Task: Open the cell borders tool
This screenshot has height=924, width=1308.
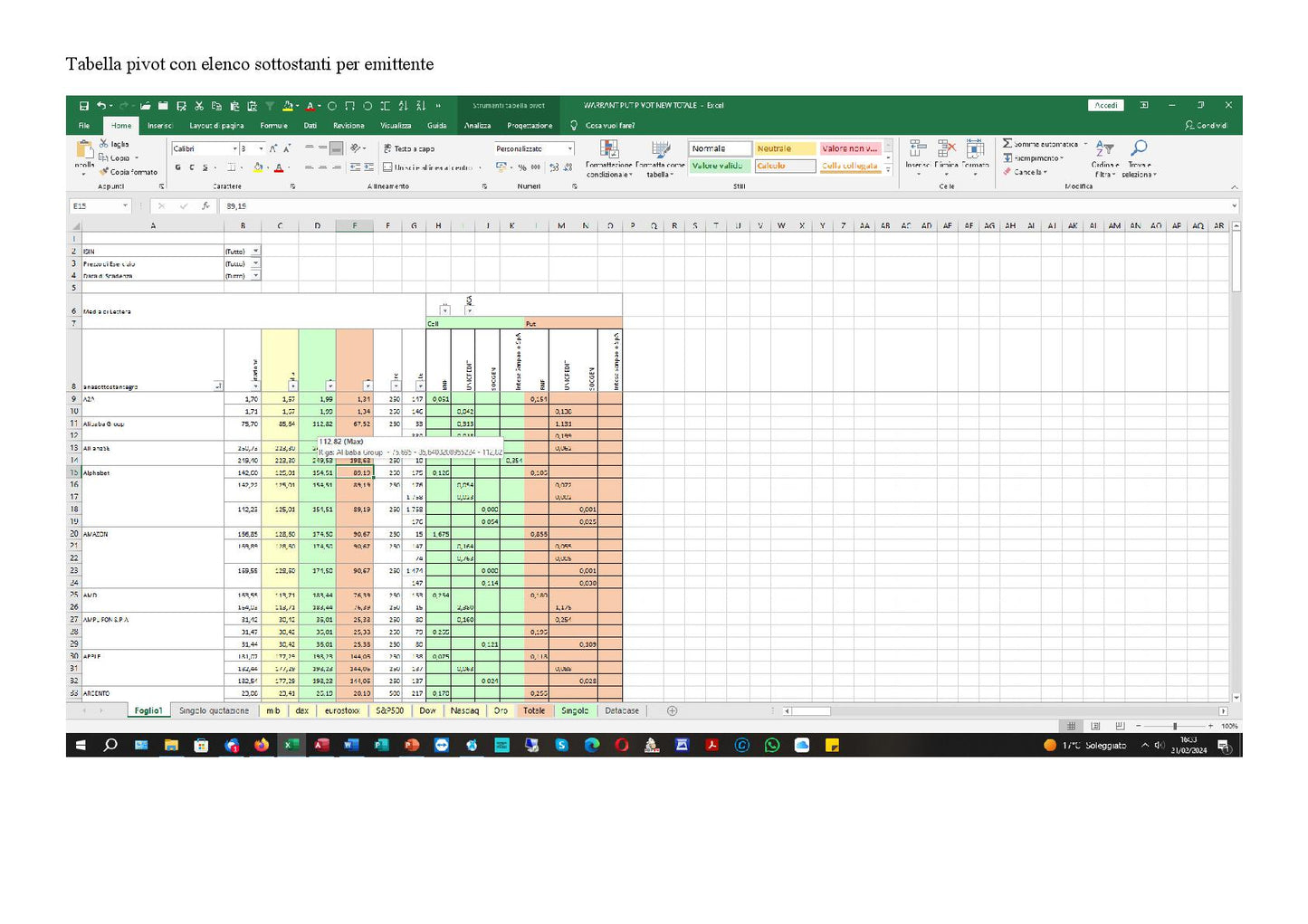Action: [x=232, y=167]
